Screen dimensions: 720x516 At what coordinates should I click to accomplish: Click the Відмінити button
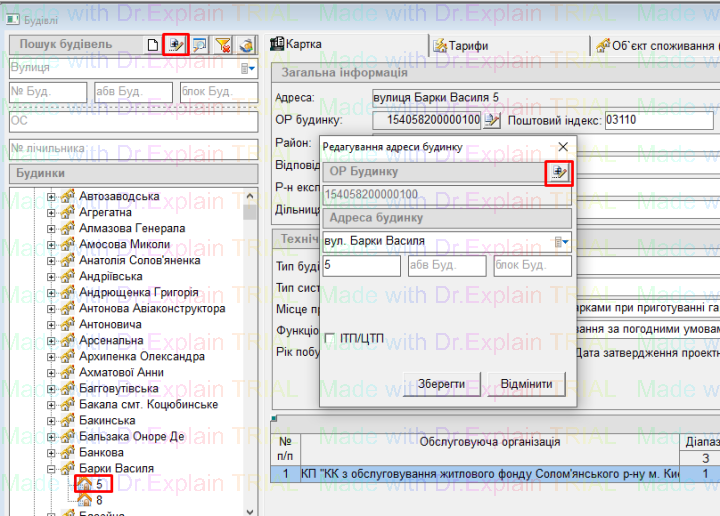pos(519,384)
